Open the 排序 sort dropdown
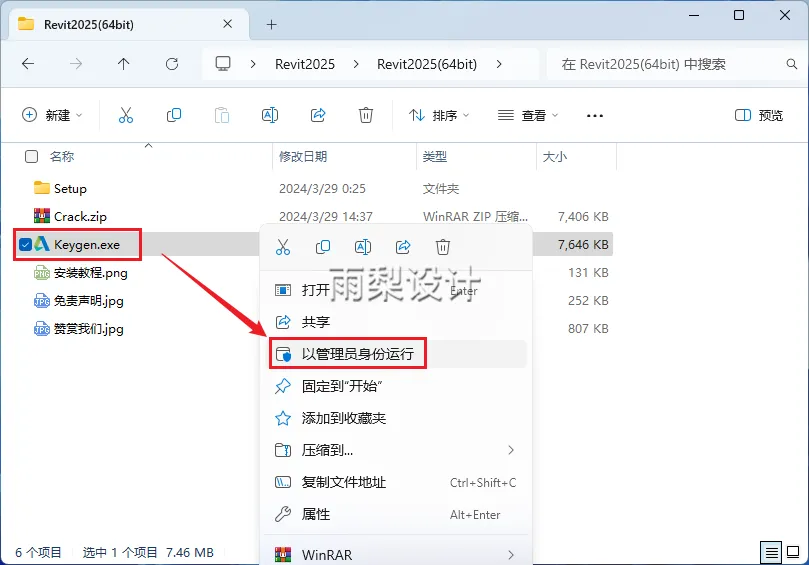This screenshot has height=565, width=809. pos(439,115)
